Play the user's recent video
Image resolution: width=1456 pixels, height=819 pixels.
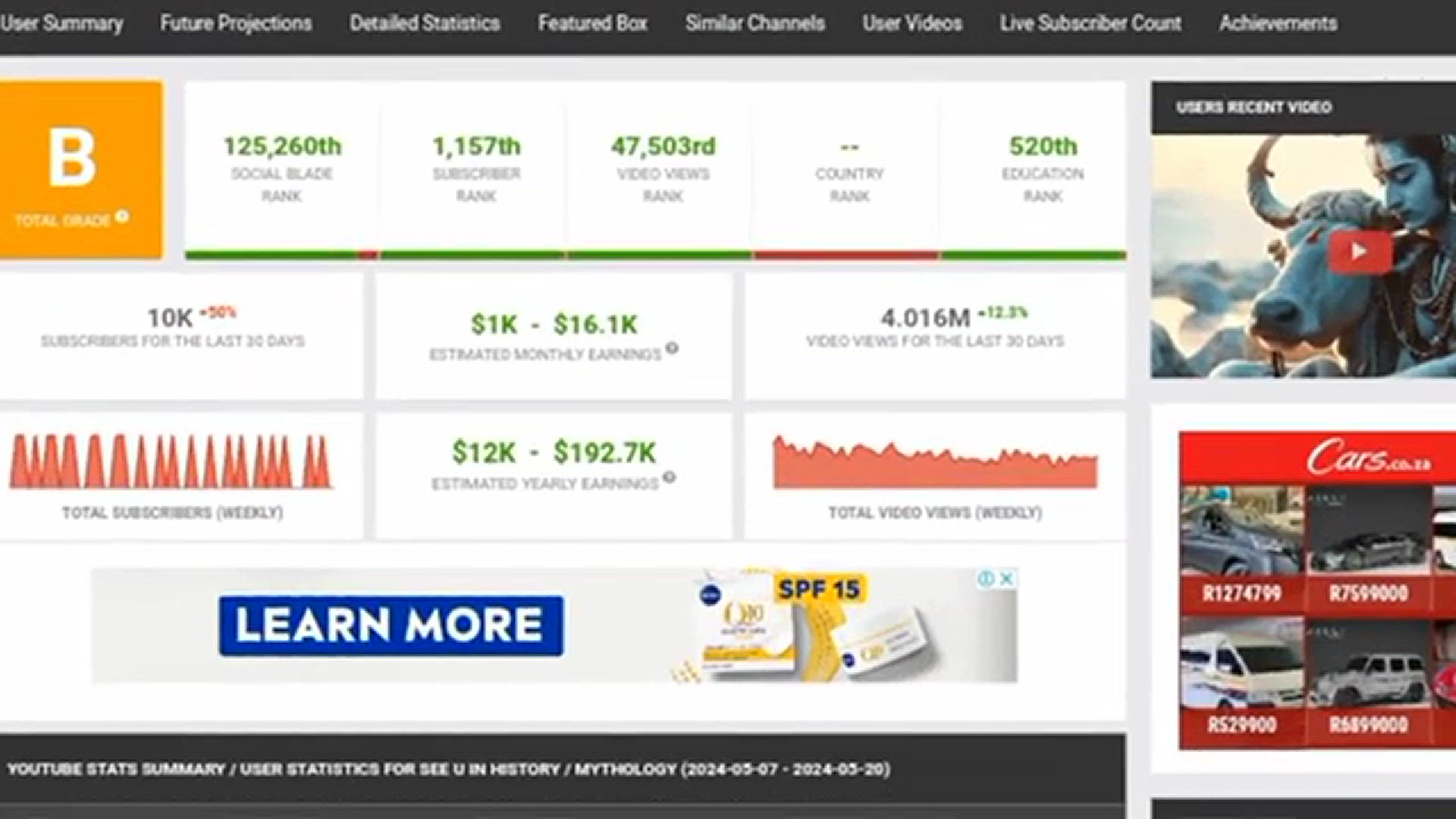1359,252
